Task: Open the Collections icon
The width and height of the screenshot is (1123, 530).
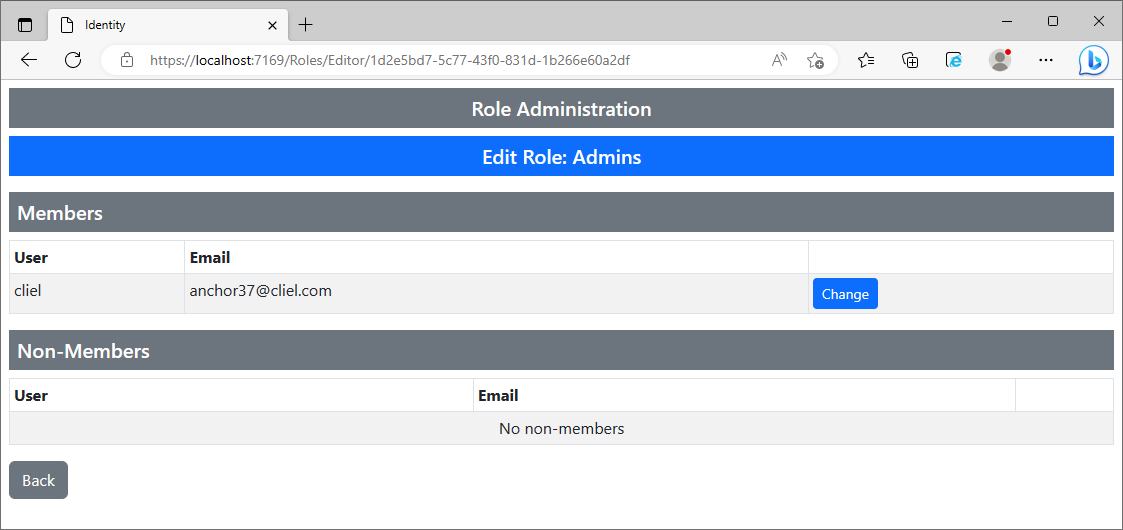Action: point(910,60)
